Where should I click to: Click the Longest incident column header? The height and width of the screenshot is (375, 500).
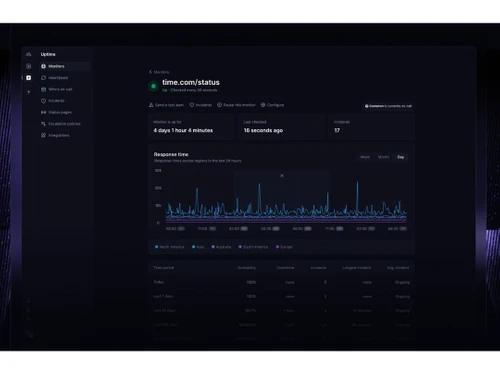tap(356, 268)
